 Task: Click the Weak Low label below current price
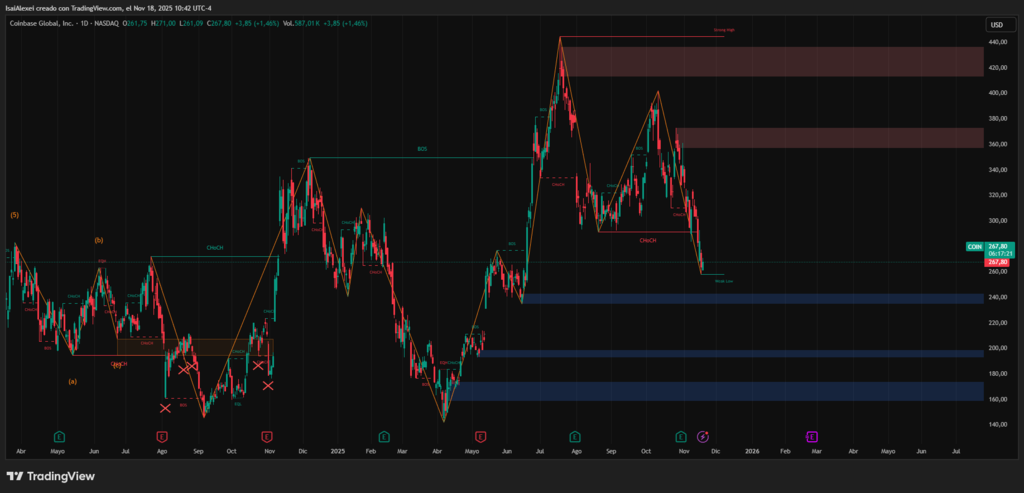point(724,281)
